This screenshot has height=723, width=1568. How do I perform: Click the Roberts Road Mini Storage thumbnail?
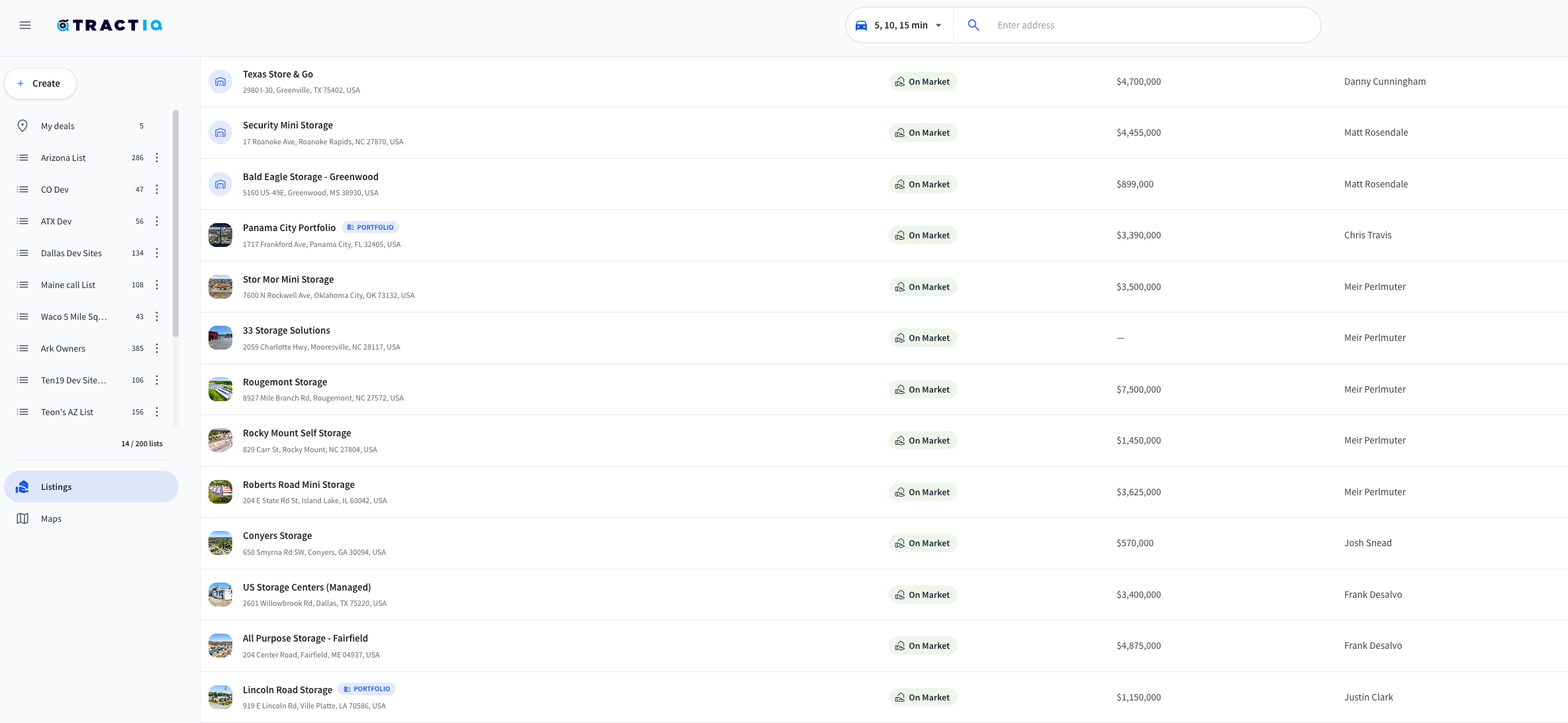coord(220,492)
